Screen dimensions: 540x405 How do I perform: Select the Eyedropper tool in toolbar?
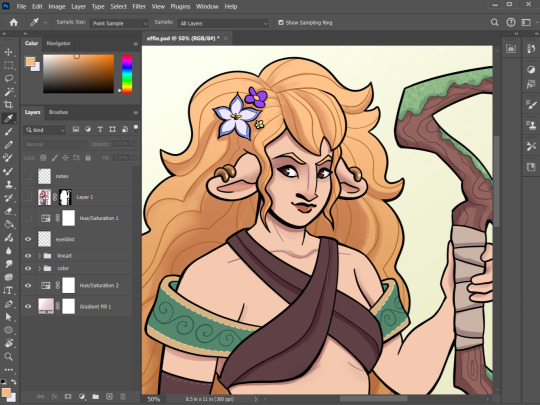9,118
